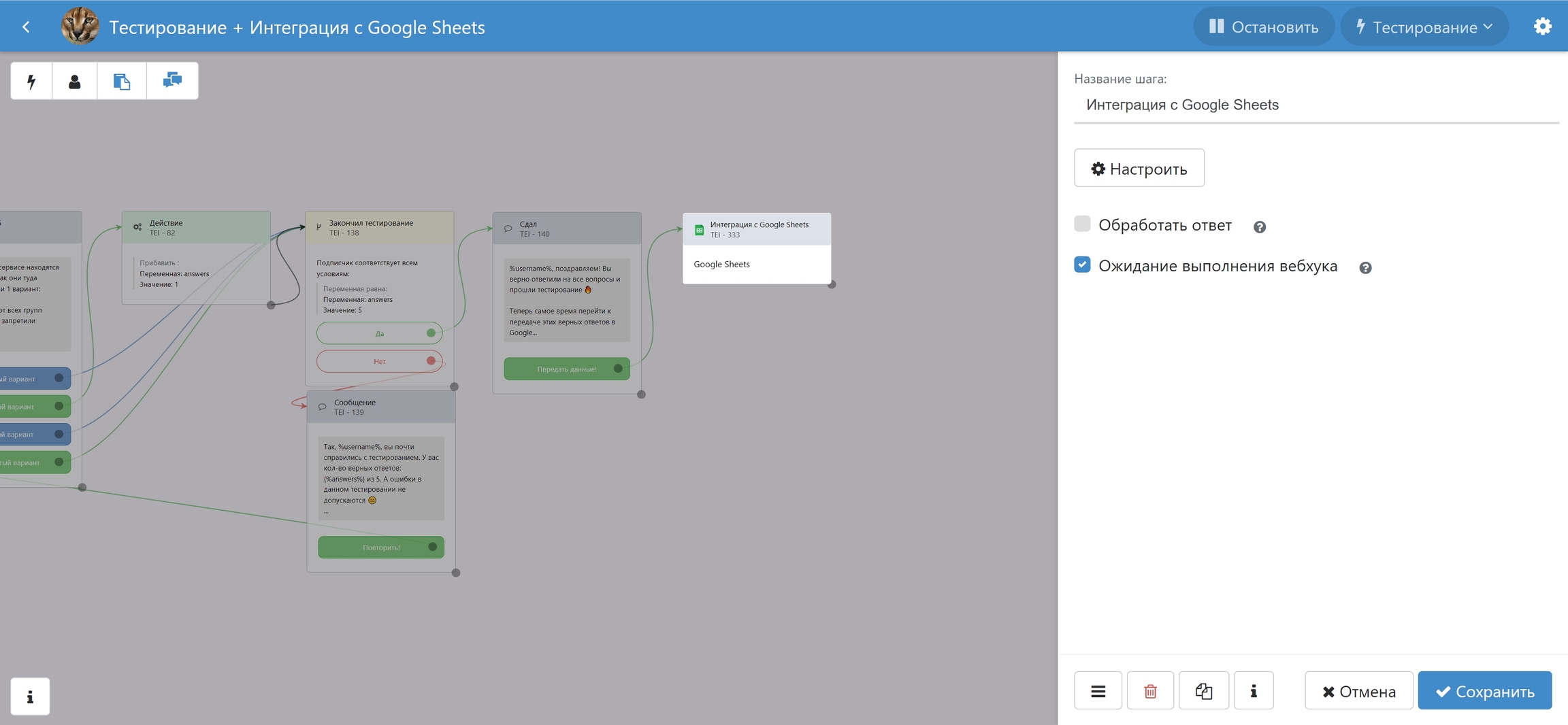Uncheck 'Ожидание выполнения вебхука' checkbox
The width and height of the screenshot is (1568, 725).
coord(1082,265)
